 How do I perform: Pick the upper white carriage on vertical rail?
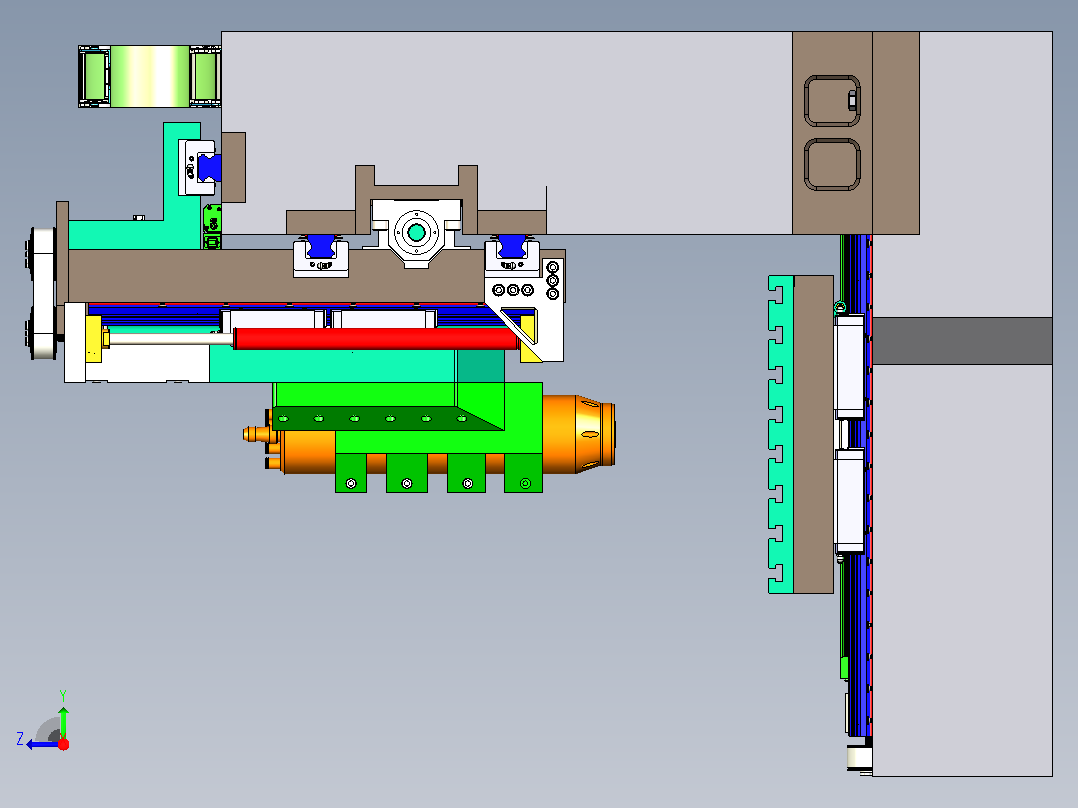tap(849, 367)
